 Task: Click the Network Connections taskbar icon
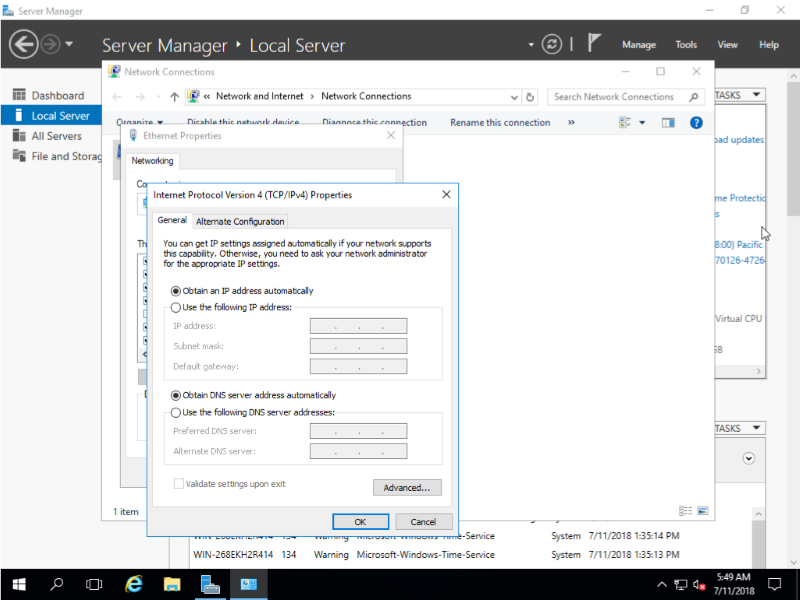pos(248,584)
